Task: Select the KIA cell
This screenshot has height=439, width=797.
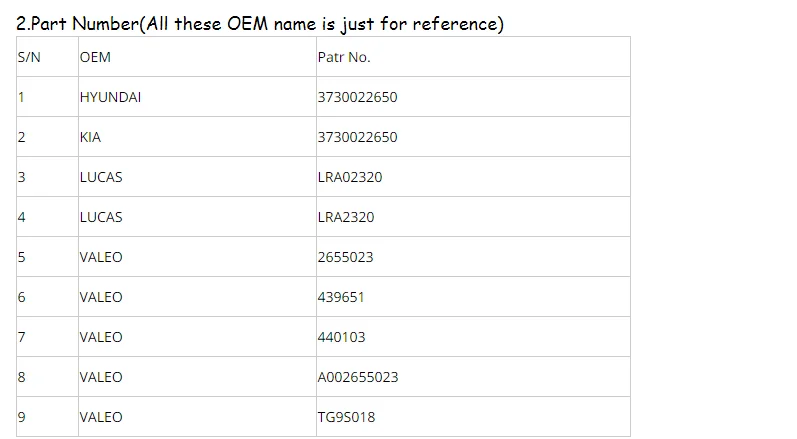Action: [90, 137]
